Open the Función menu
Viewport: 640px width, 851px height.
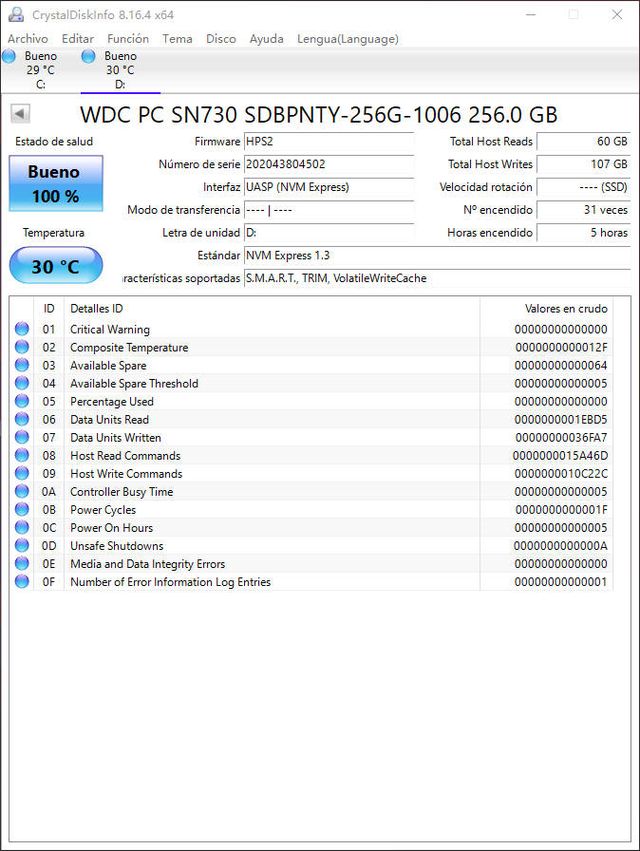point(128,39)
